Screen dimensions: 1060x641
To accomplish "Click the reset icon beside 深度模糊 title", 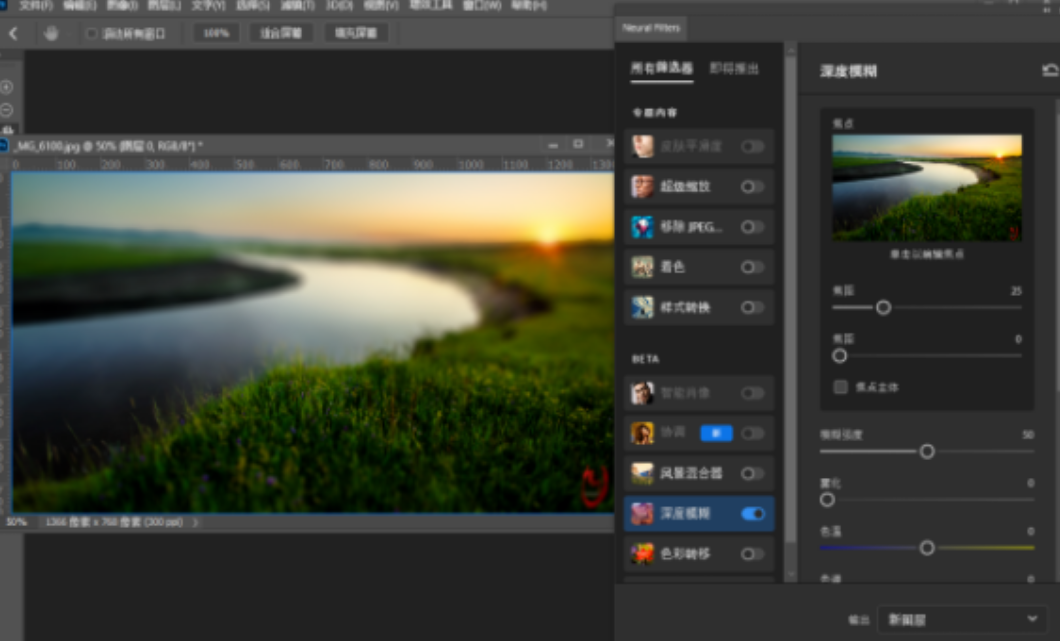I will click(1050, 70).
